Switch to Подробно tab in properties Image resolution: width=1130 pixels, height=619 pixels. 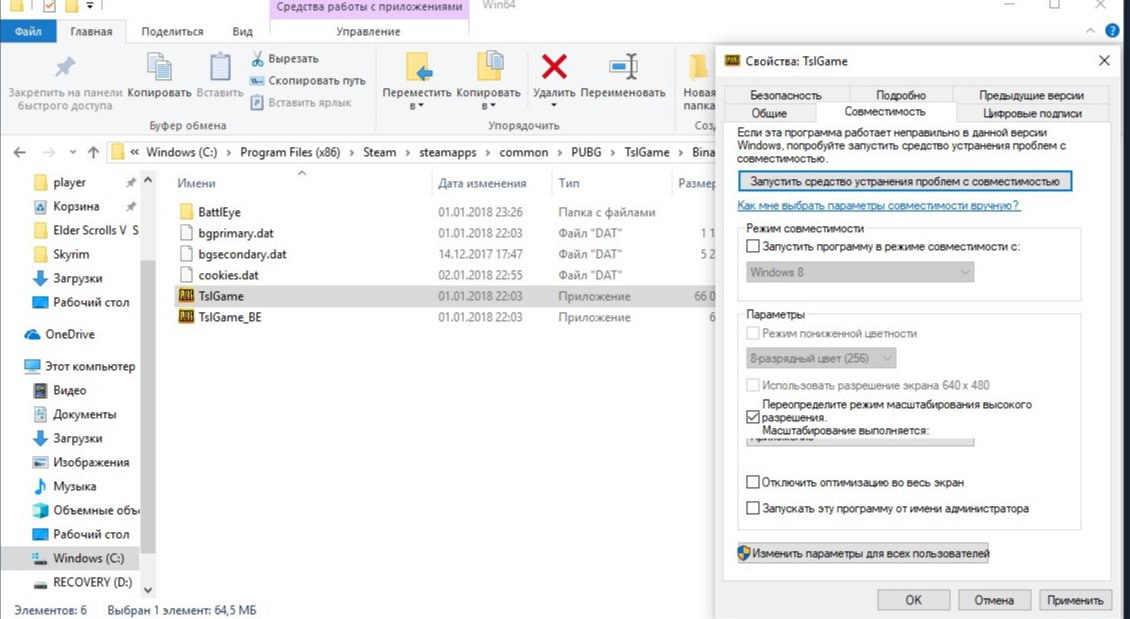(901, 94)
